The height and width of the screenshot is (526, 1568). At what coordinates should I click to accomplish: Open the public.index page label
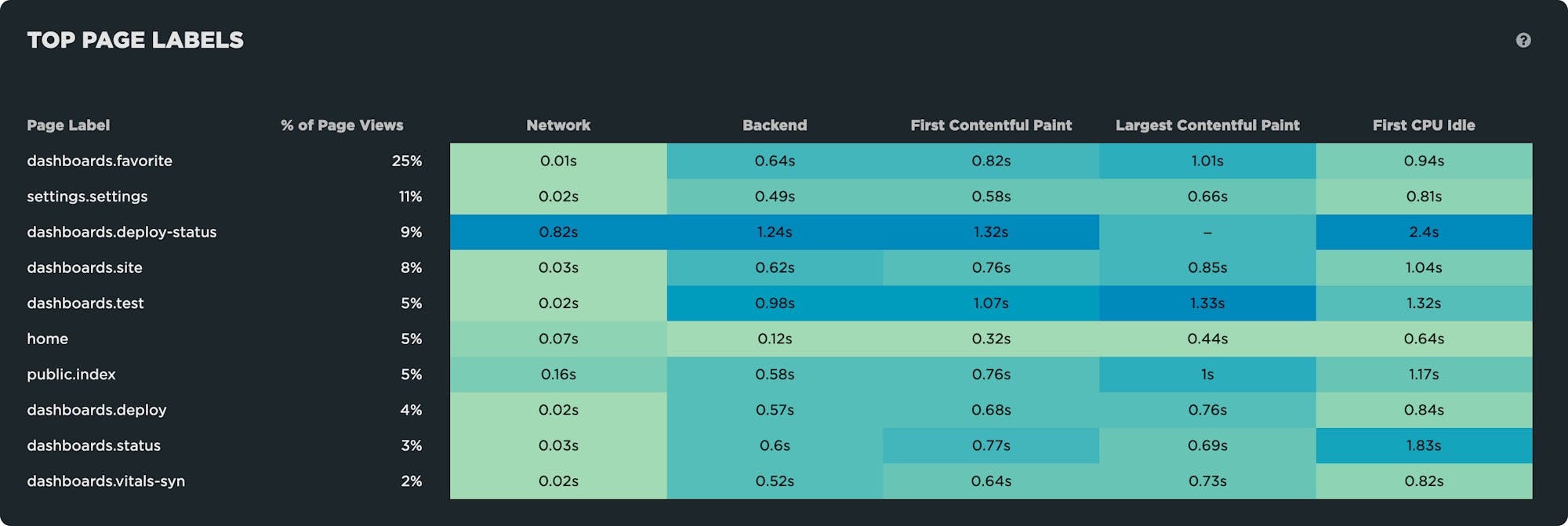(x=71, y=375)
